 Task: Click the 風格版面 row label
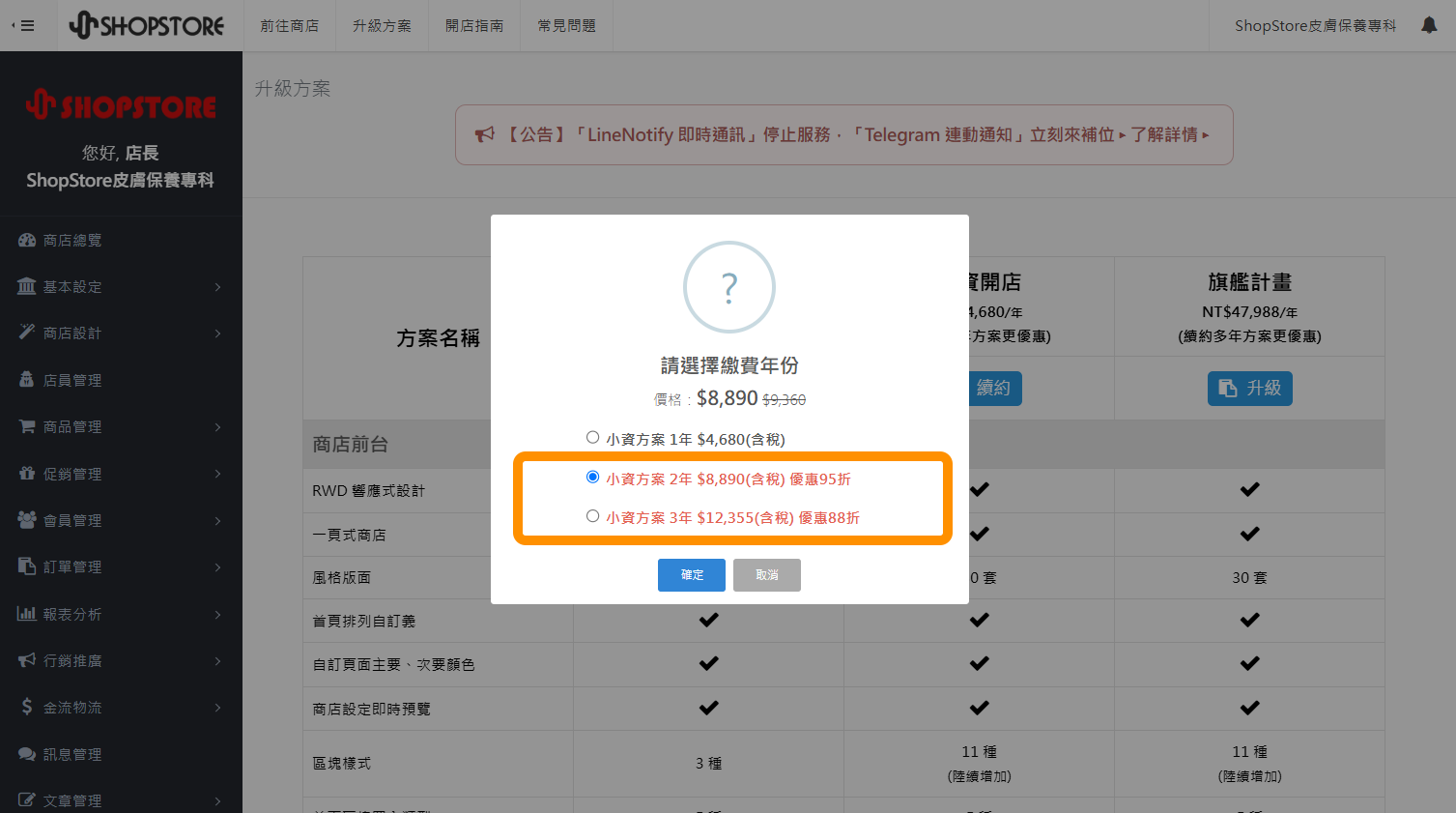tap(342, 578)
